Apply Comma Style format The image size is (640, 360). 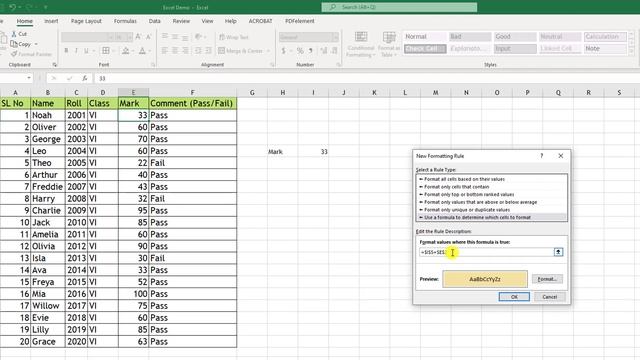311,51
